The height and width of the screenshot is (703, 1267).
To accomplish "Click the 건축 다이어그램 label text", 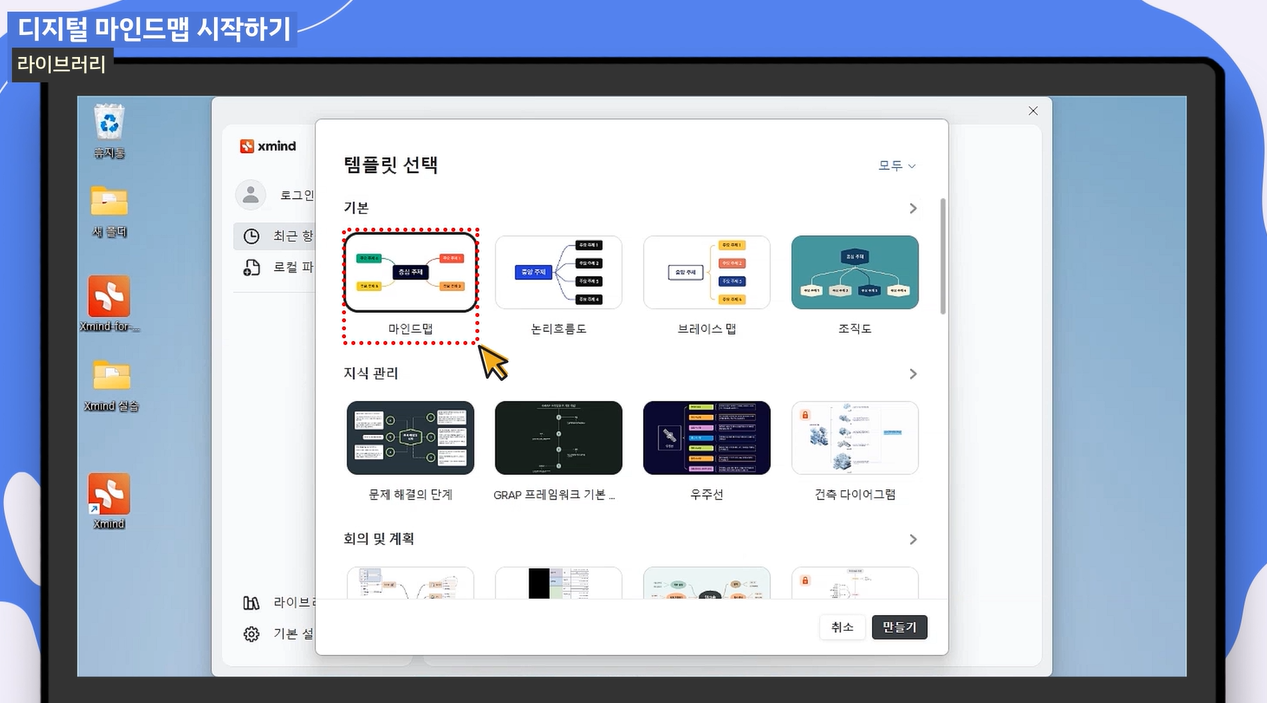I will pyautogui.click(x=854, y=494).
